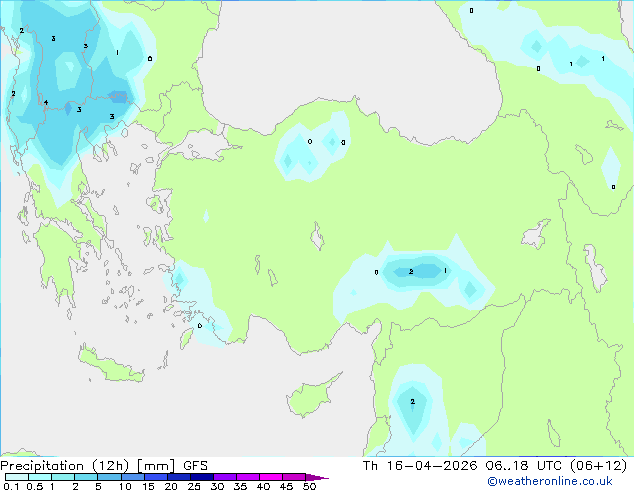
Task: Pick the 25–30 mm dark blue legend swatch
Action: pos(202,477)
